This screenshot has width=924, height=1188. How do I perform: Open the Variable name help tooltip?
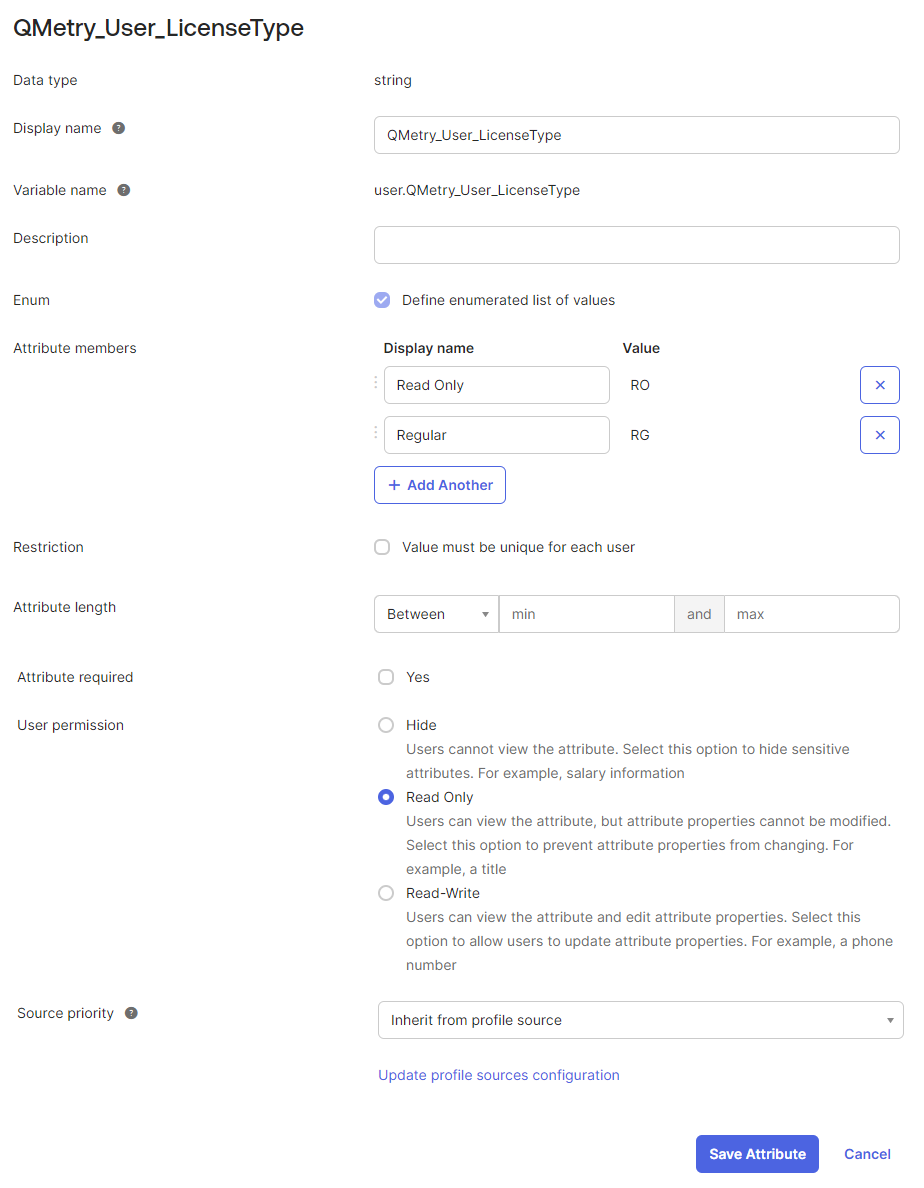pos(124,190)
